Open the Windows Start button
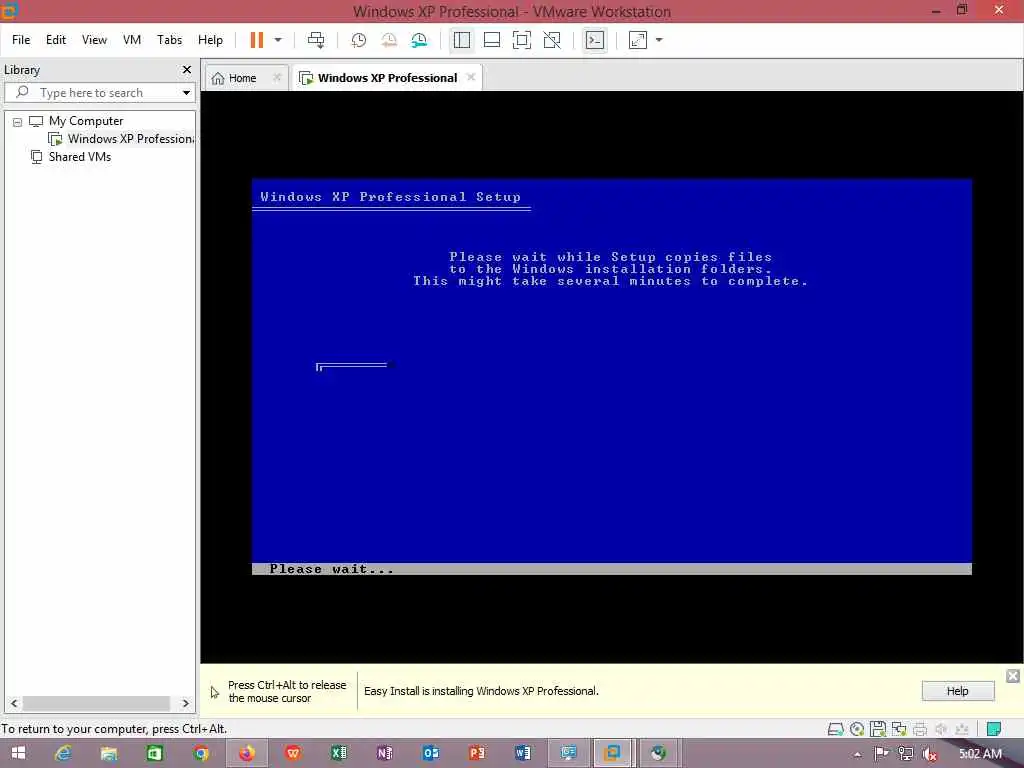Viewport: 1024px width, 768px height. pos(18,753)
